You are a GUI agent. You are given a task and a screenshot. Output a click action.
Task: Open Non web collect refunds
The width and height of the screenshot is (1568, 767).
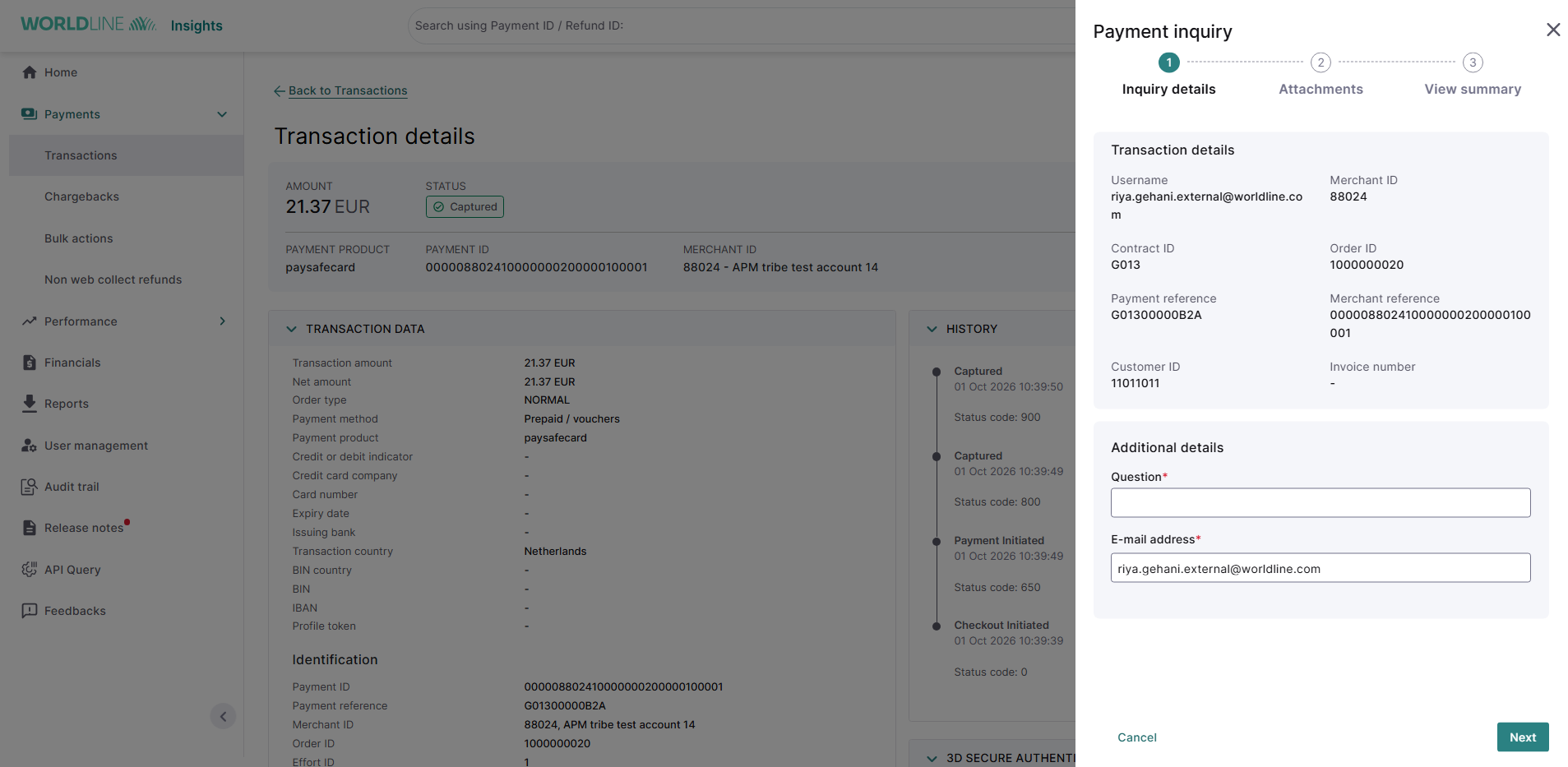(x=113, y=280)
